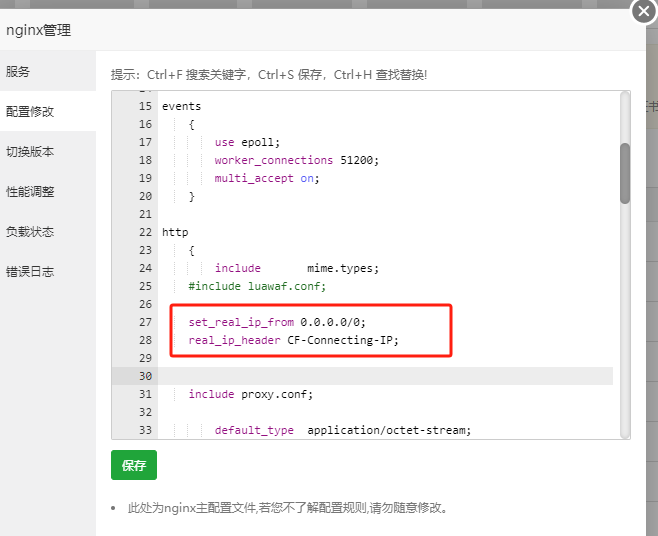
Task: Click line number 22 beside http
Action: [145, 233]
